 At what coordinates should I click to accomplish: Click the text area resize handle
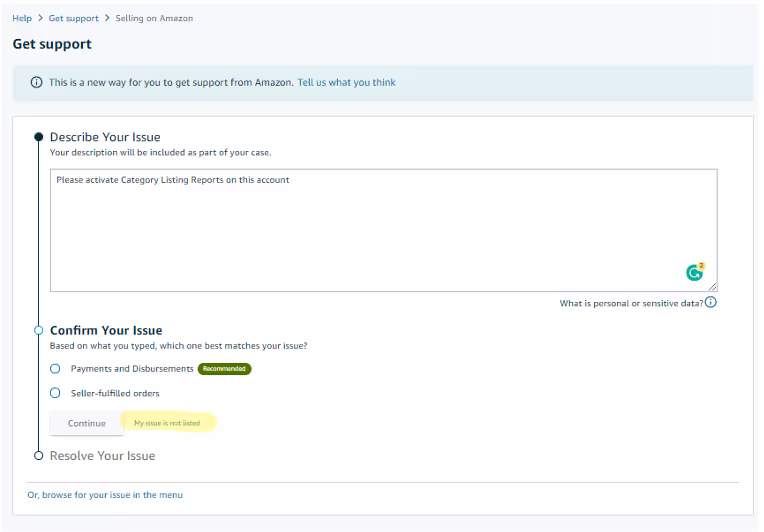tap(712, 287)
